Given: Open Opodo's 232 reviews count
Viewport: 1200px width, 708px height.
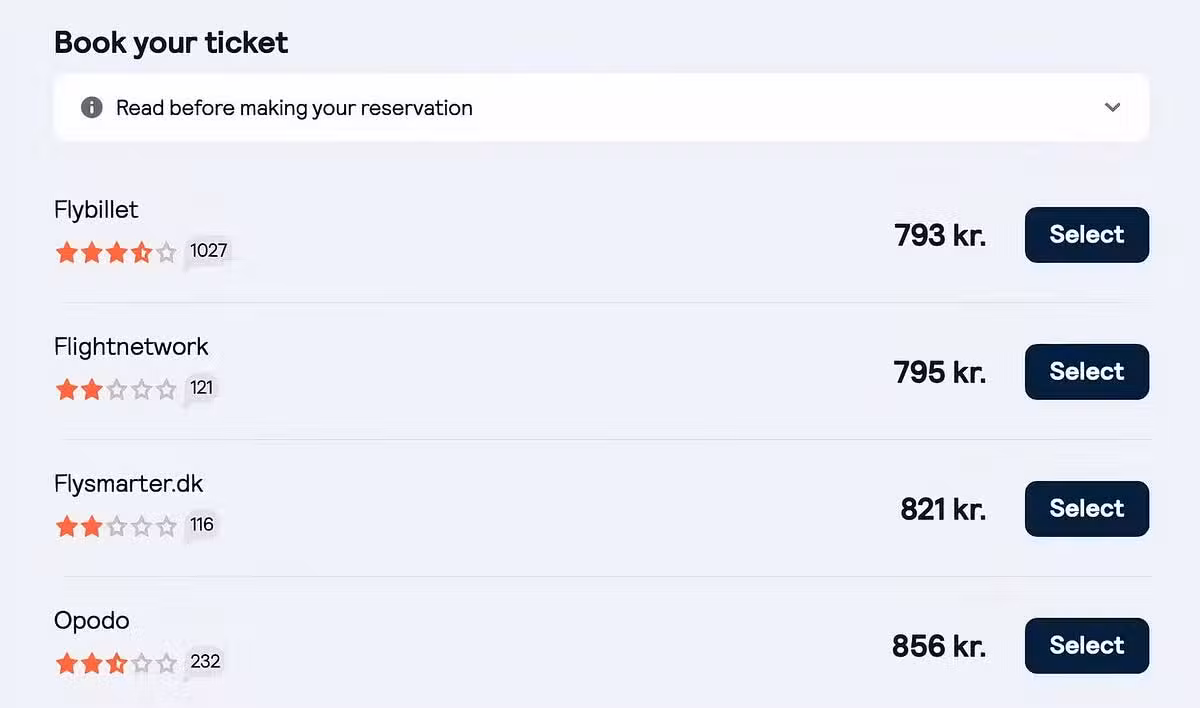Looking at the screenshot, I should point(205,662).
